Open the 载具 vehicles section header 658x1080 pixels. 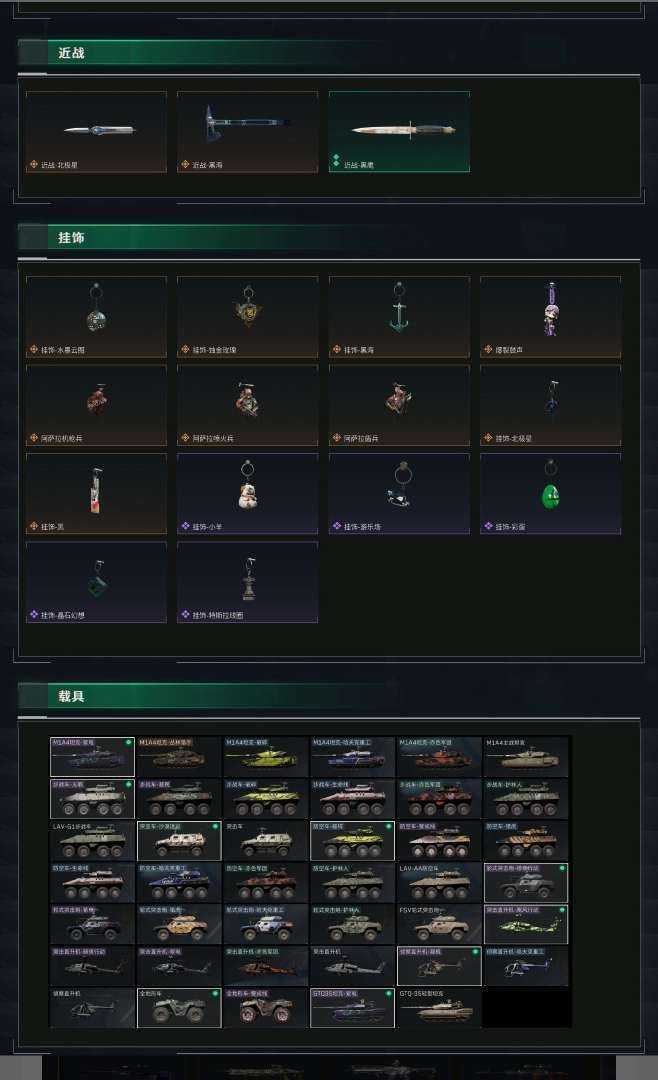(x=72, y=696)
